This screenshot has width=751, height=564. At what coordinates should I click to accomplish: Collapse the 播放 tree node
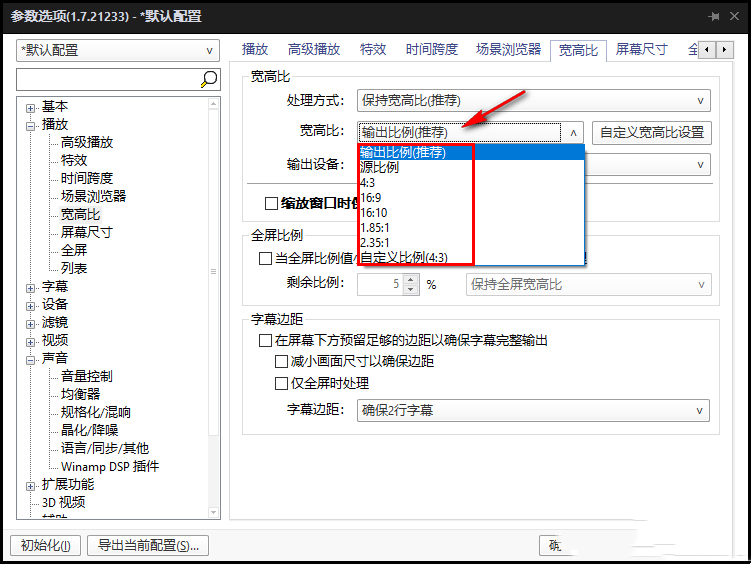coord(30,126)
